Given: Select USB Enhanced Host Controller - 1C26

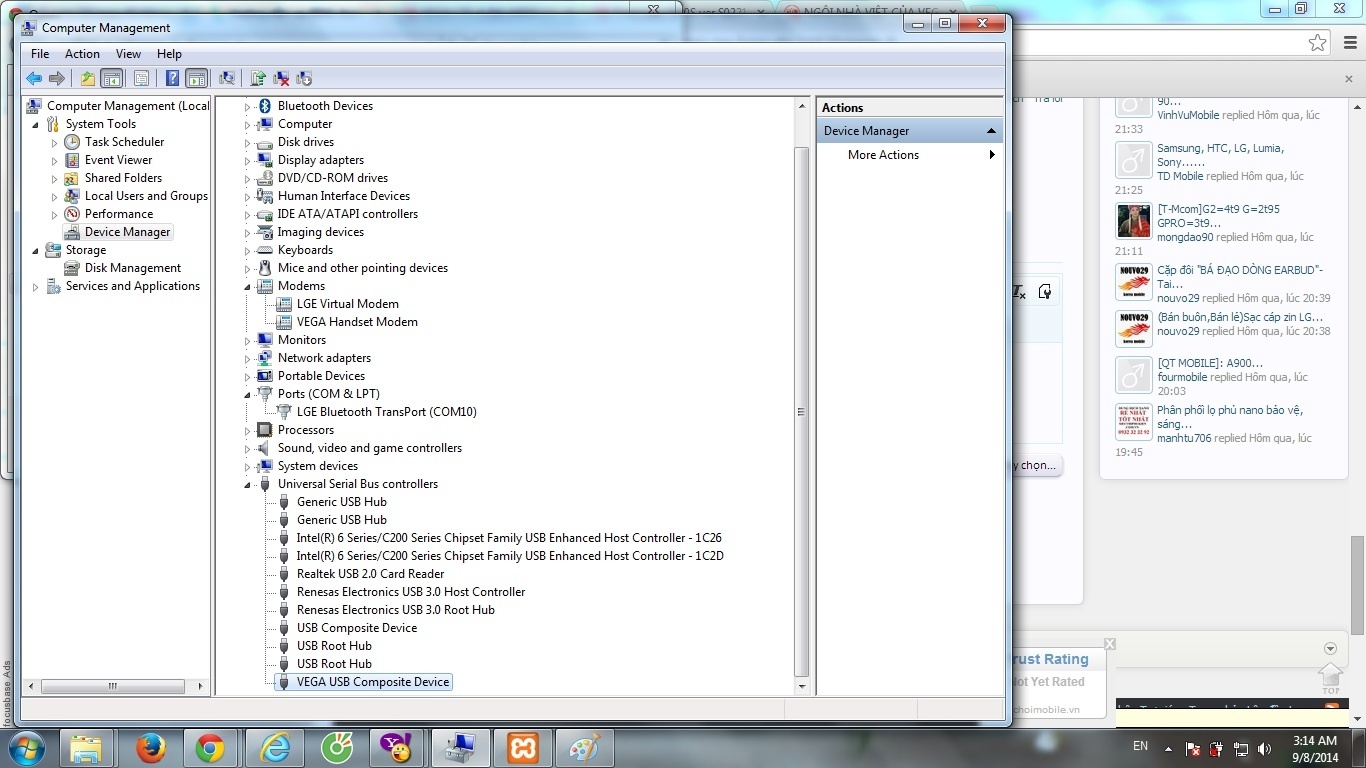Looking at the screenshot, I should click(509, 538).
